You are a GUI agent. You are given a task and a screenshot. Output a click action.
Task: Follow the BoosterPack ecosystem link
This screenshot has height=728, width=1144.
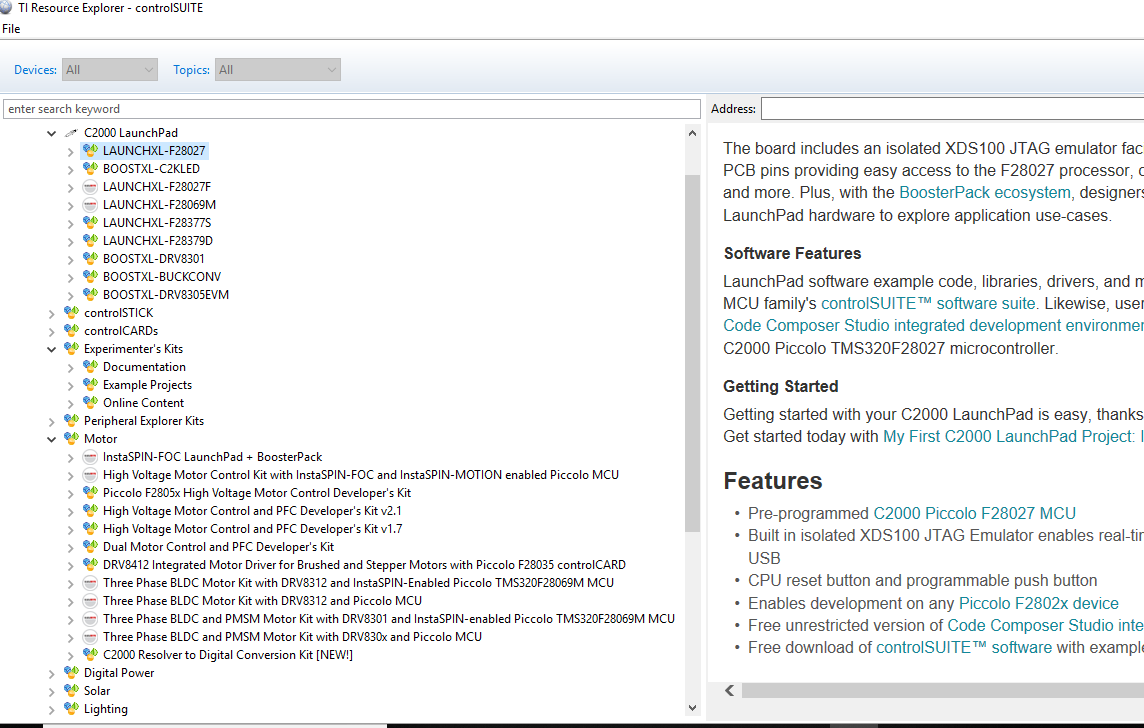click(984, 193)
